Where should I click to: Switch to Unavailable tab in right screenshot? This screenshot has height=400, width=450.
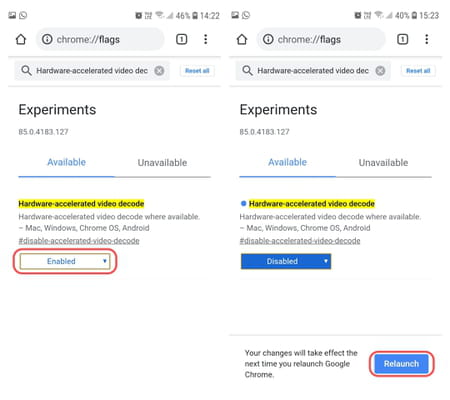383,163
